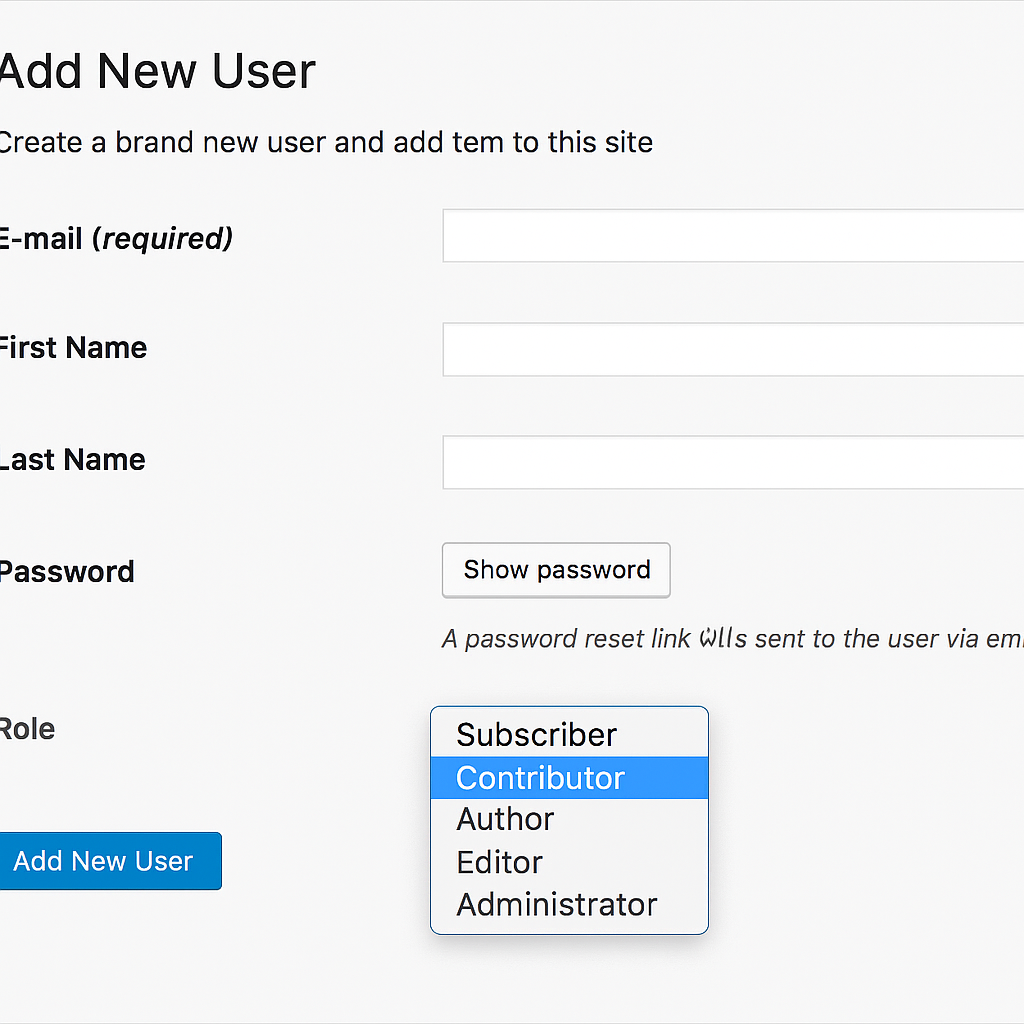1024x1024 pixels.
Task: Select Subscriber from the role list
Action: click(x=537, y=735)
